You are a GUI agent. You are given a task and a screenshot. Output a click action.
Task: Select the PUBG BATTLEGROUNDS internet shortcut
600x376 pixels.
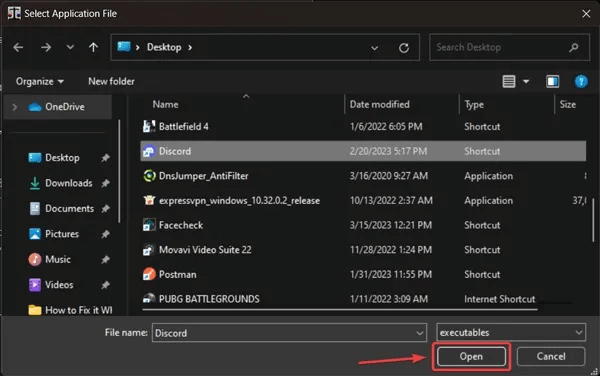363,298
